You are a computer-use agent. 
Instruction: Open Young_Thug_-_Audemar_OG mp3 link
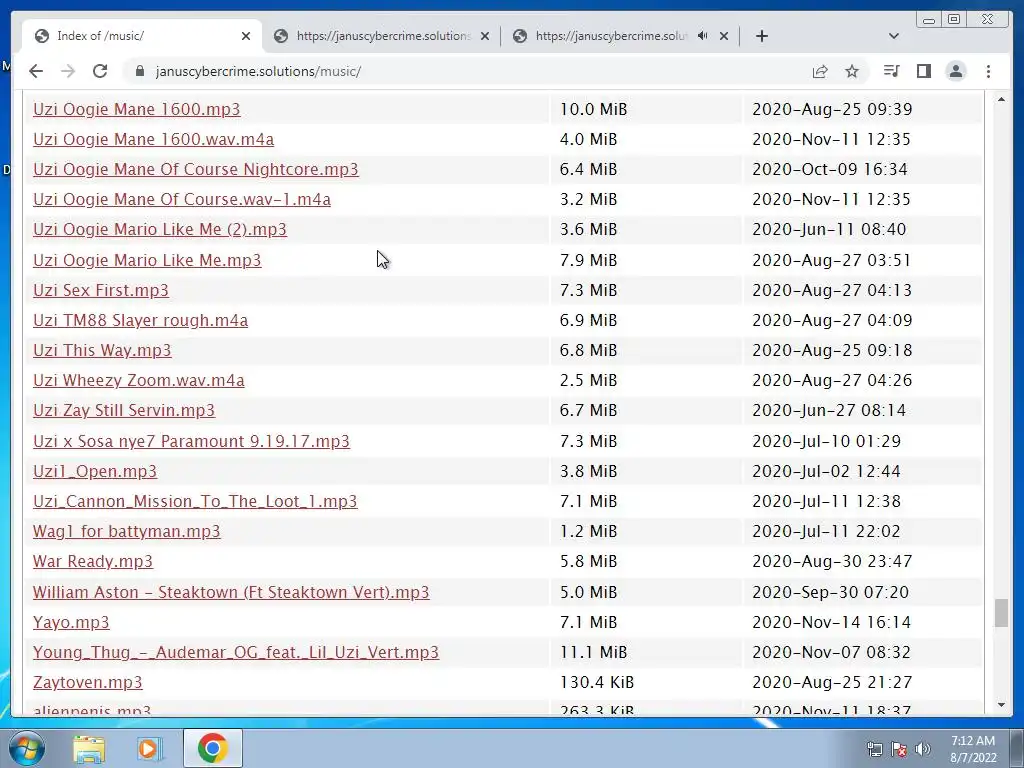pos(236,652)
